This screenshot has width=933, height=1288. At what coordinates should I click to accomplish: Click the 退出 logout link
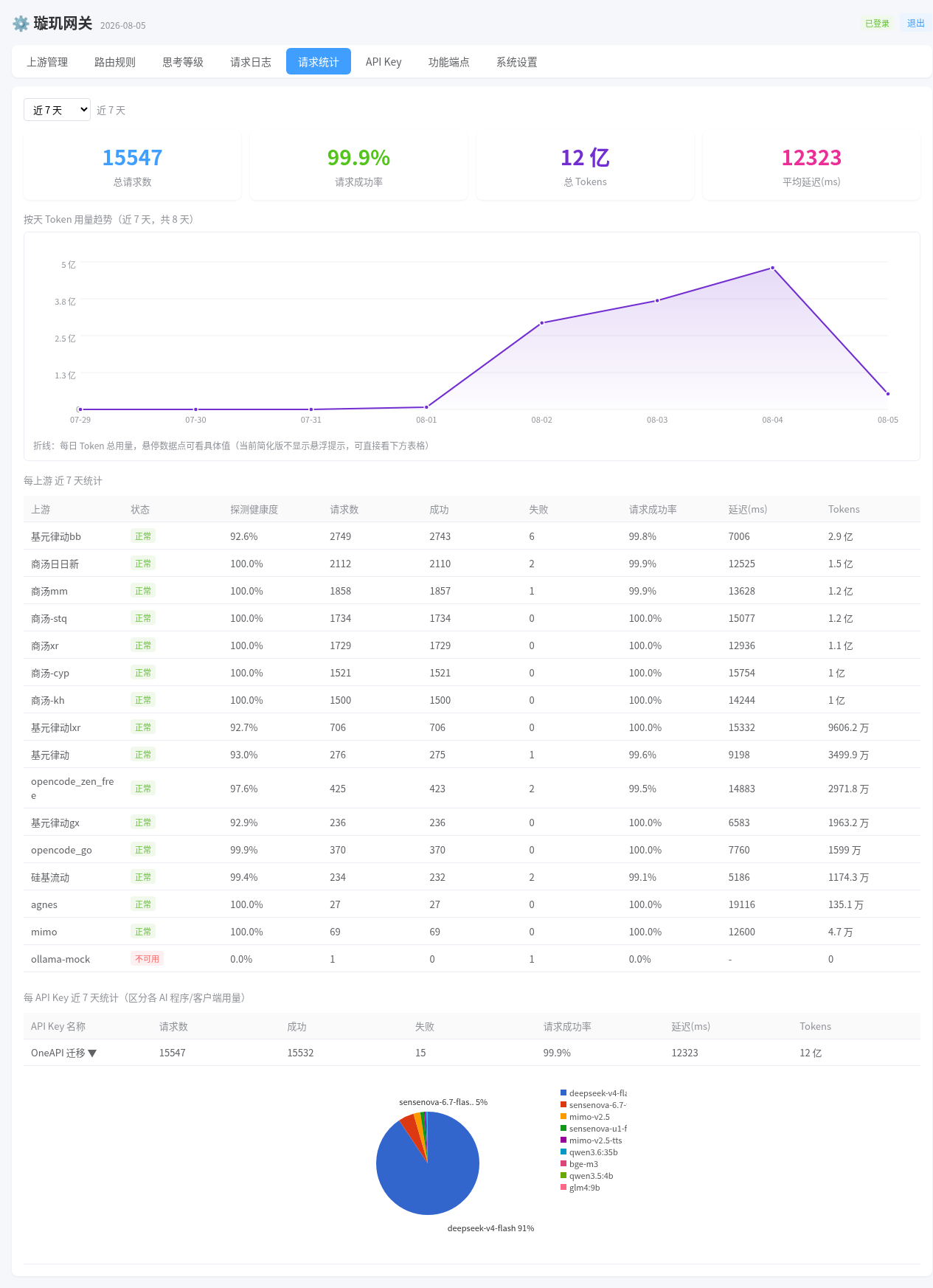tap(916, 24)
